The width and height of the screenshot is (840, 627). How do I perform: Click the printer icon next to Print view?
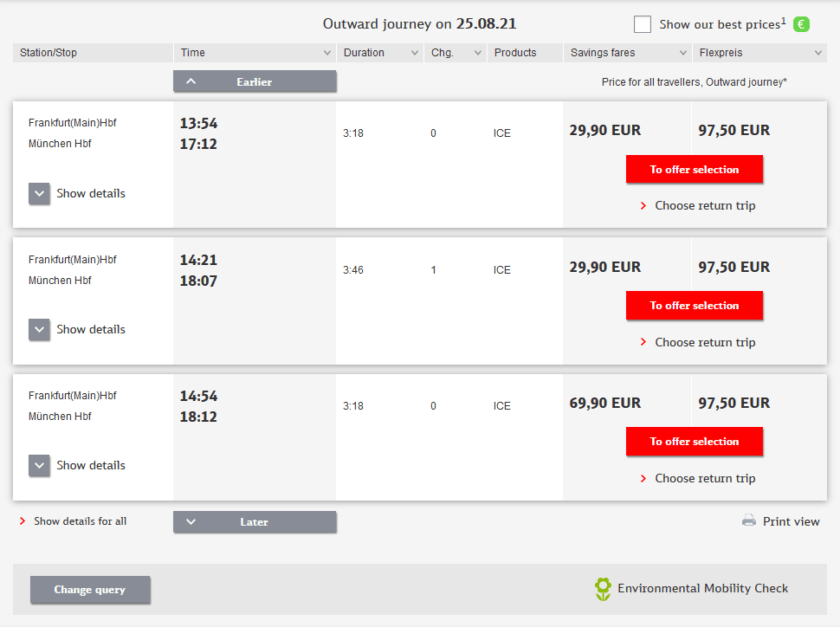point(748,521)
